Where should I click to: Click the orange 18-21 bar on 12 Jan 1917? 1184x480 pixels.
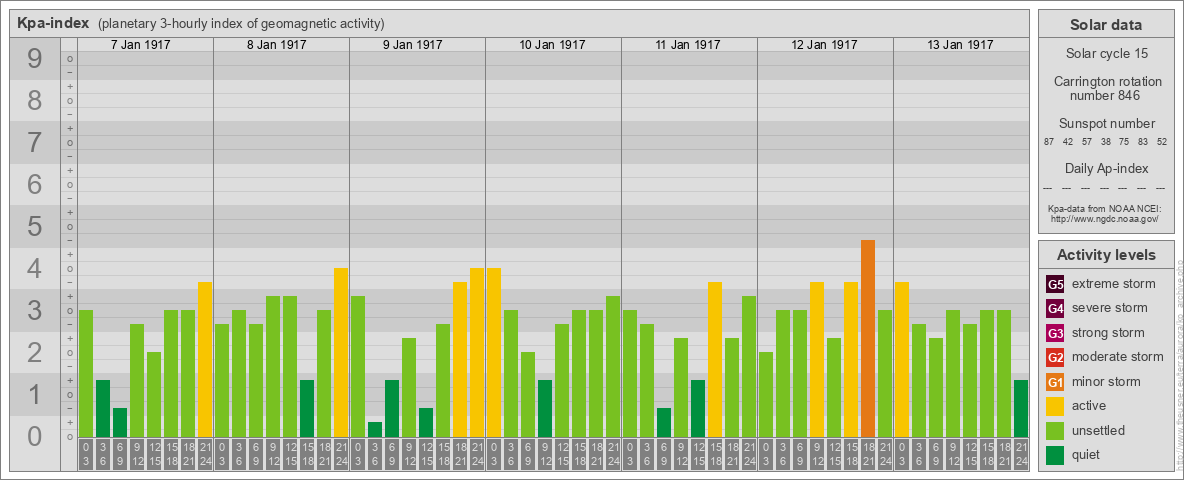868,339
